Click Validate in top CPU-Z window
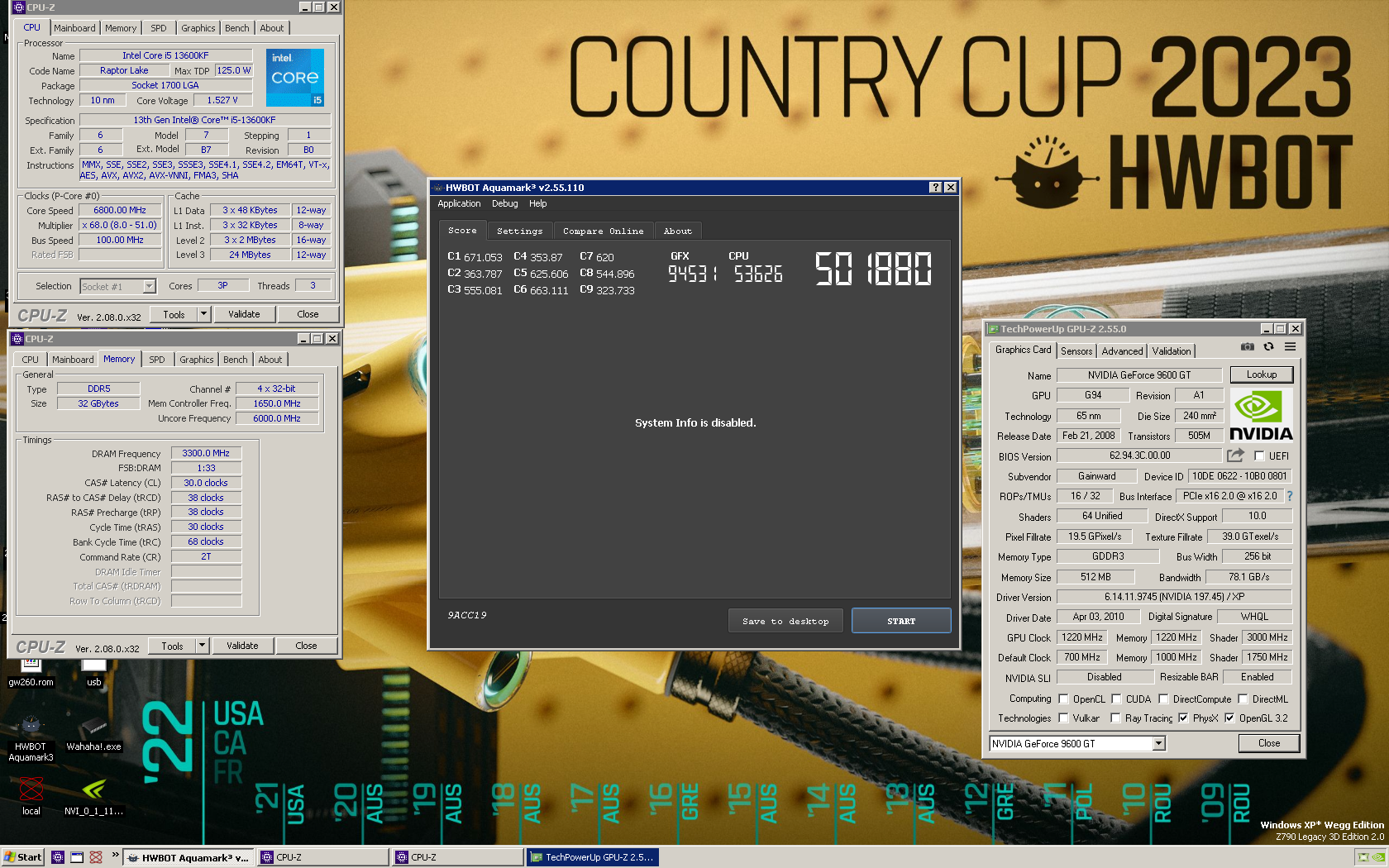This screenshot has width=1389, height=868. 244,314
